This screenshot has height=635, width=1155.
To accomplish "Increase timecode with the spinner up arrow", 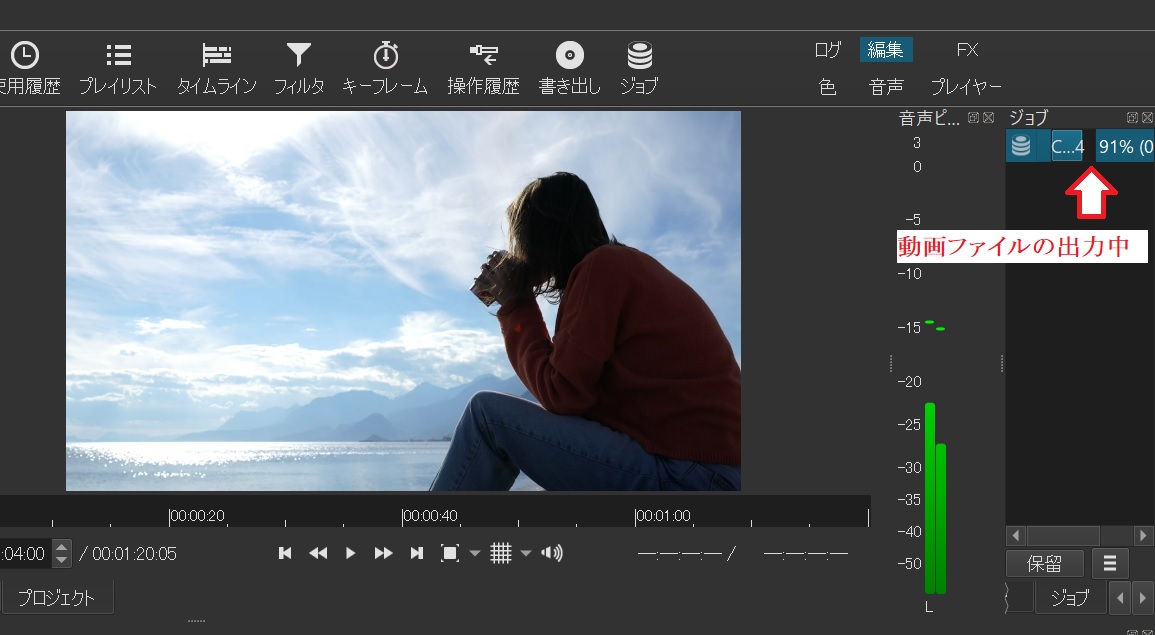I will coord(62,547).
